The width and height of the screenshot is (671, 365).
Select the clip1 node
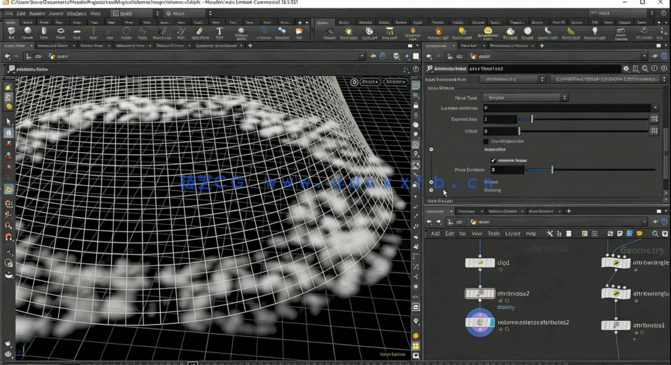click(x=480, y=262)
